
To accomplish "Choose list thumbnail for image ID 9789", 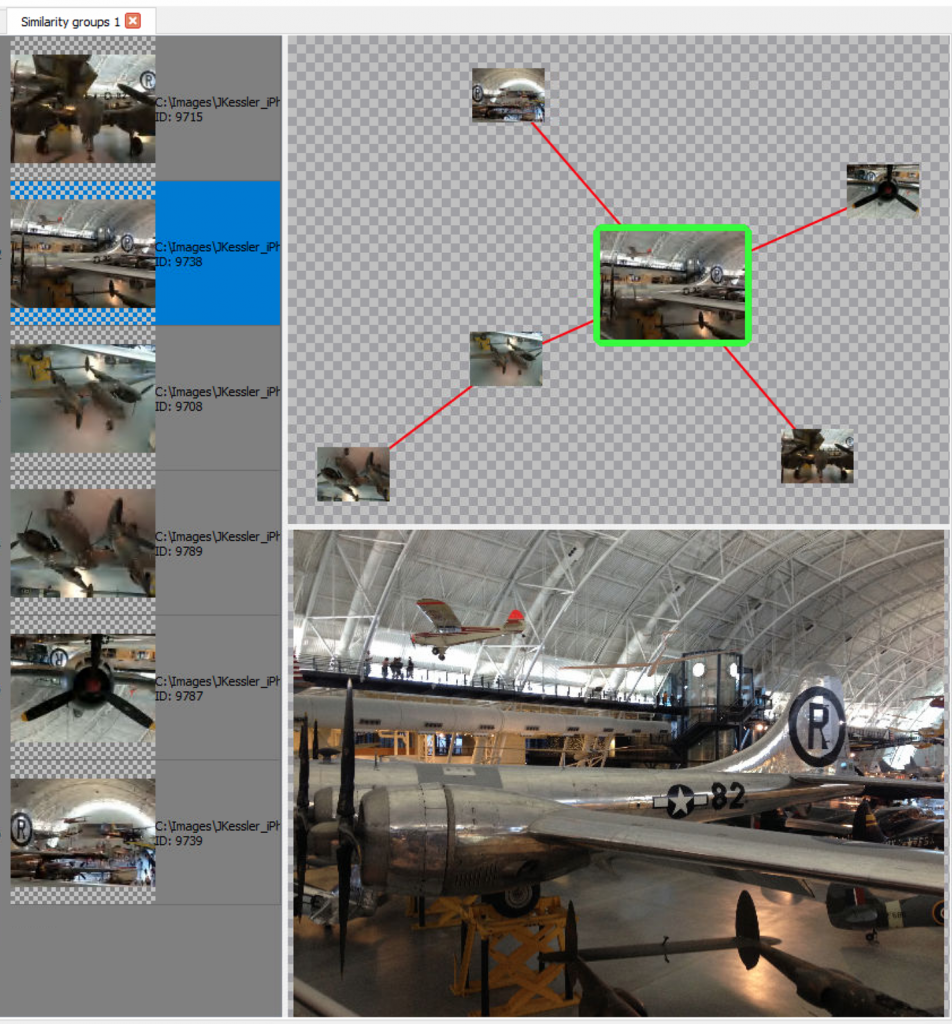I will 83,543.
